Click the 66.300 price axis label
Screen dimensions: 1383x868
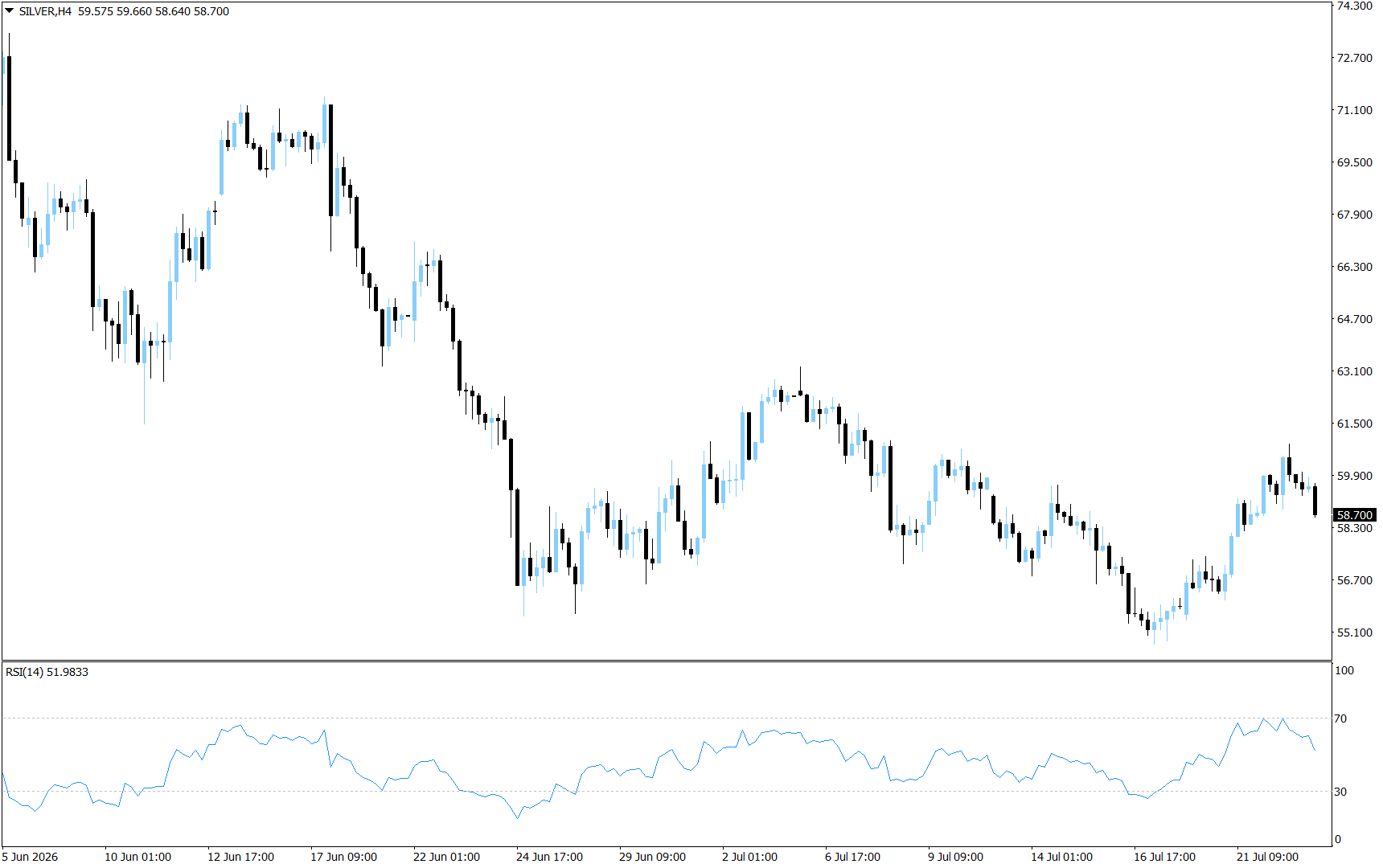[1354, 267]
